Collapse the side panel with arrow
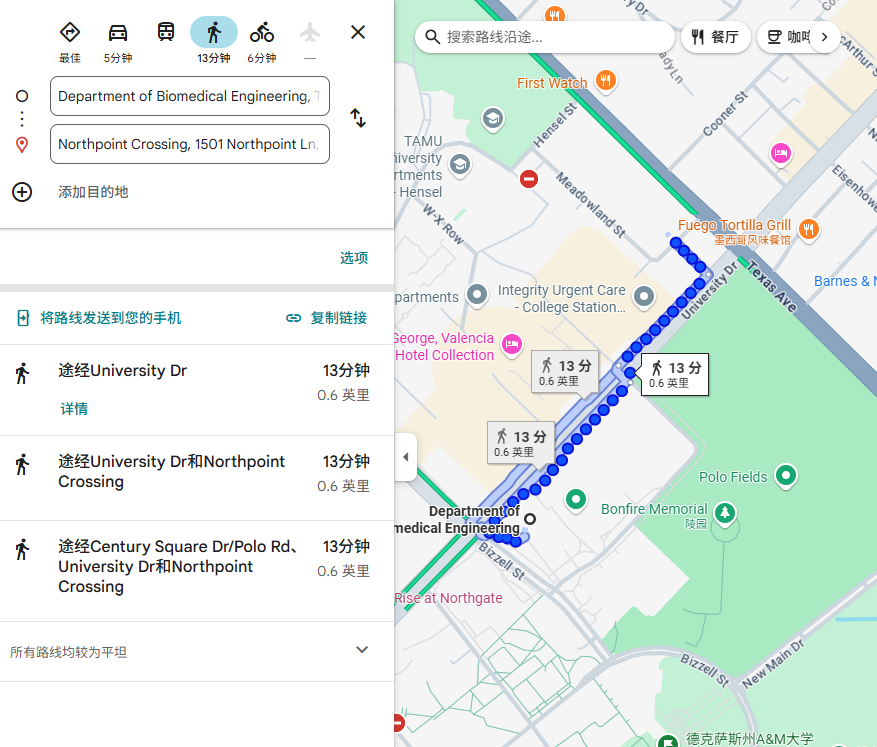877x747 pixels. [405, 457]
